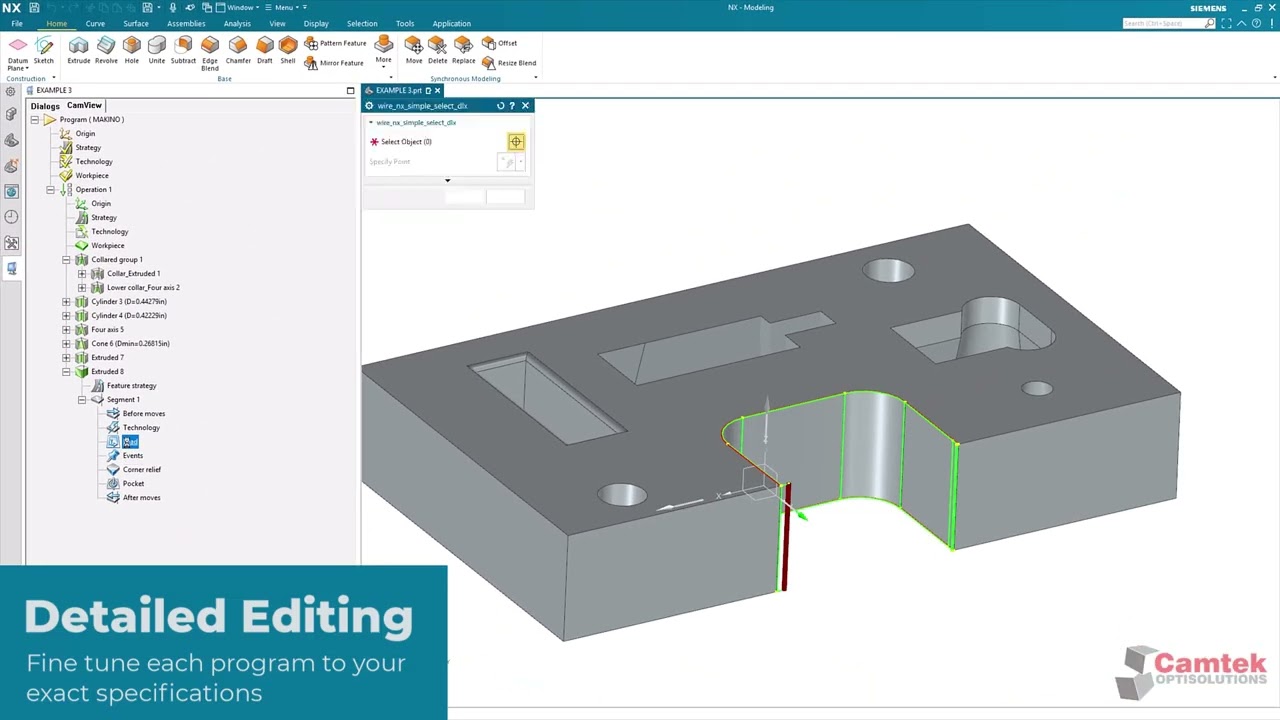Click the Offset Region tool
Viewport: 1280px width, 720px height.
(499, 43)
